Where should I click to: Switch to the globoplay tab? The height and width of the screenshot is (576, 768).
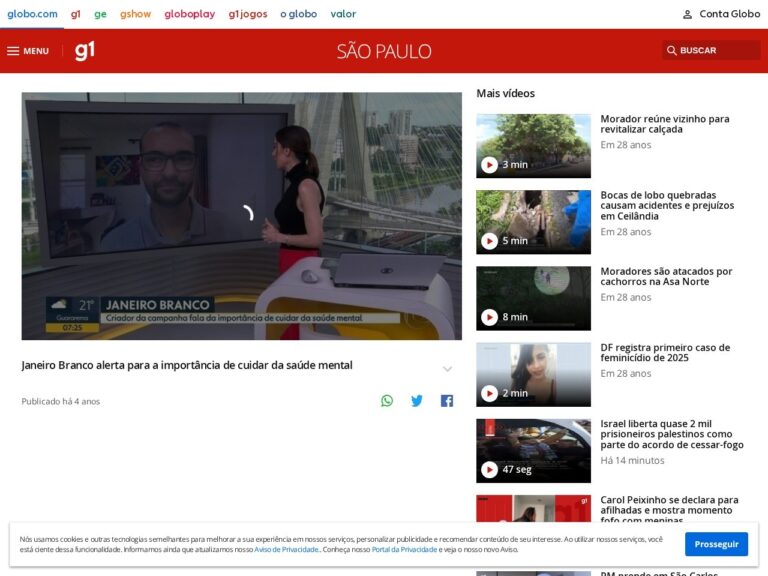click(x=189, y=14)
